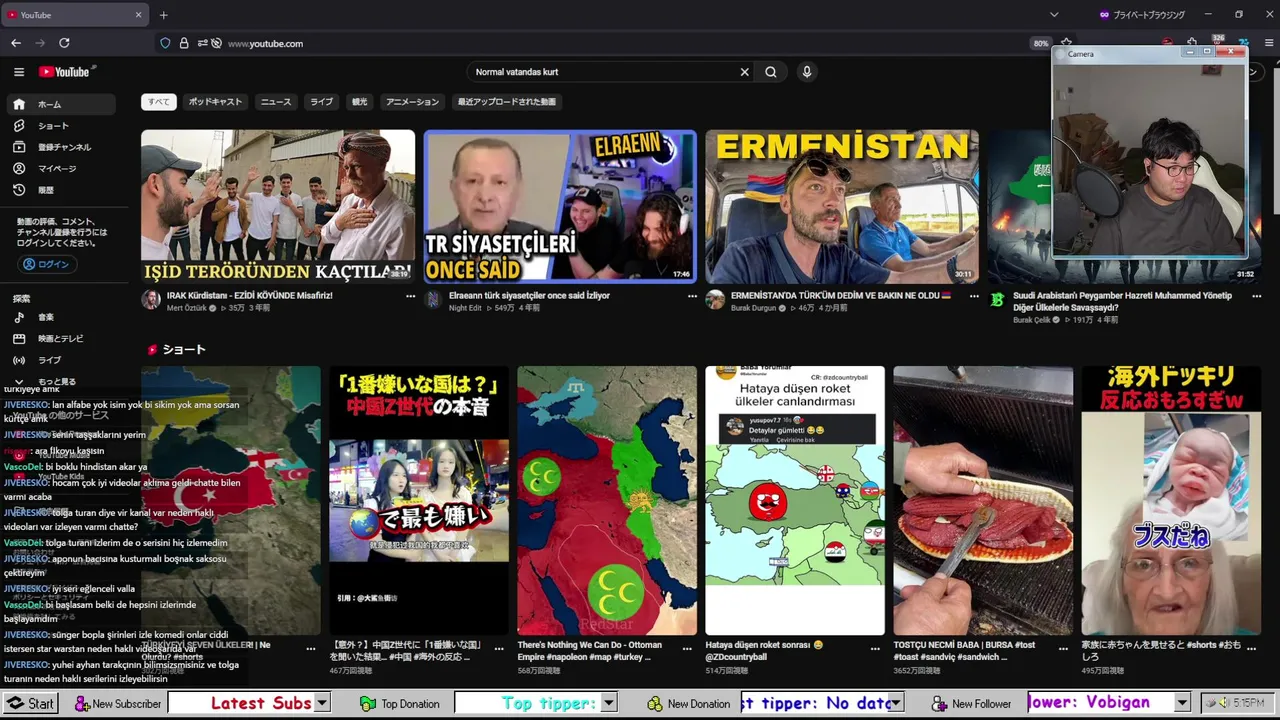Expand the follower Vobigan dropdown arrow
The width and height of the screenshot is (1280, 720).
click(1182, 703)
